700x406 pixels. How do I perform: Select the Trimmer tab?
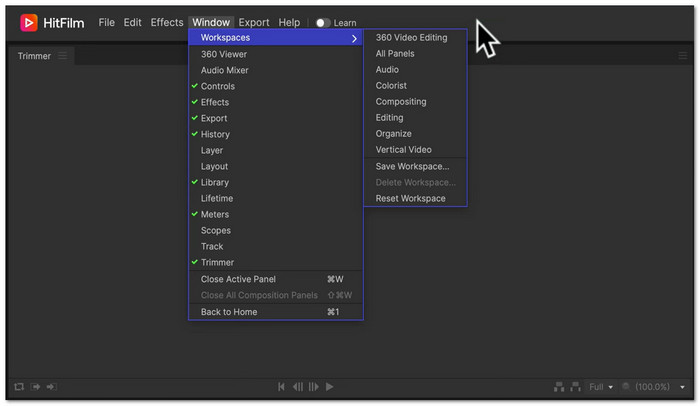pyautogui.click(x=34, y=56)
